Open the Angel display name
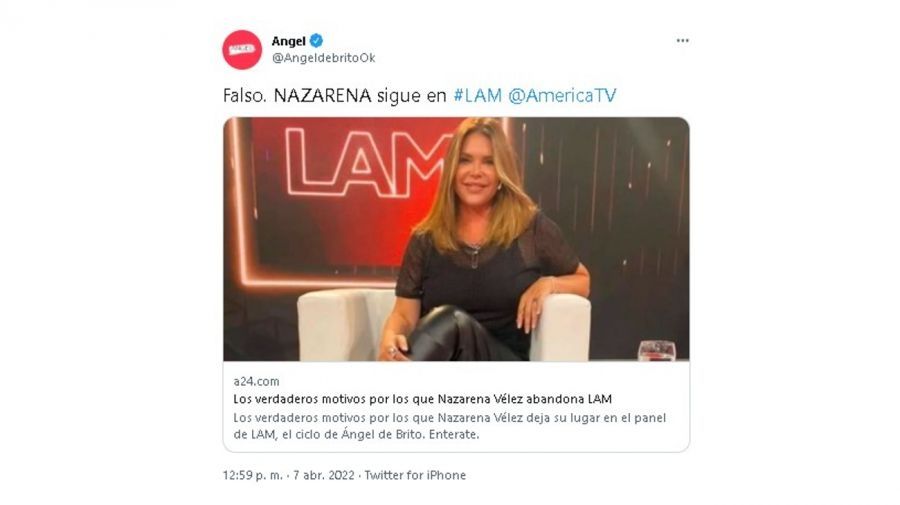The width and height of the screenshot is (900, 505). (288, 41)
